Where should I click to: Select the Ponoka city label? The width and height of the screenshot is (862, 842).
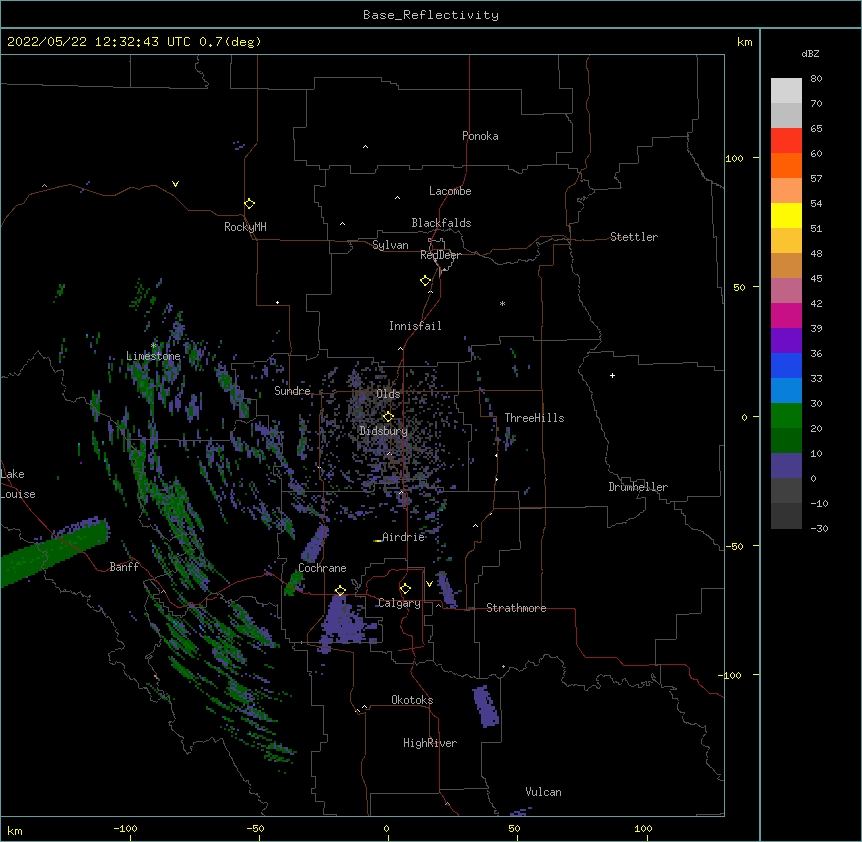(480, 136)
